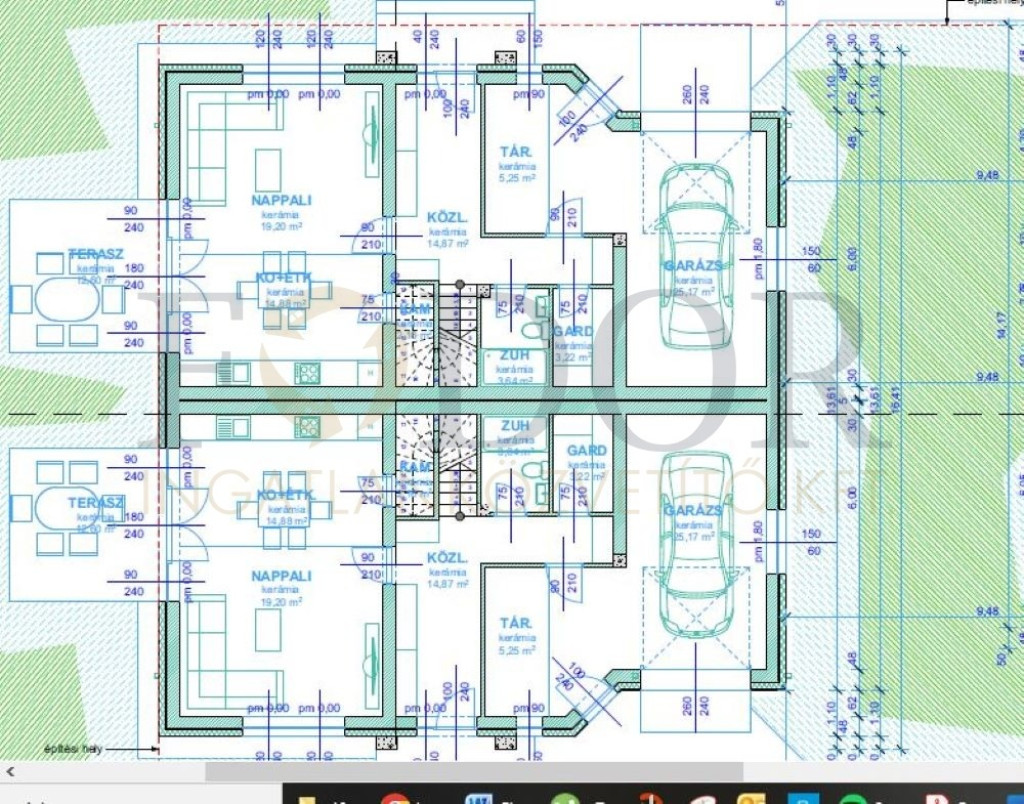Open Google Chrome from the taskbar
The height and width of the screenshot is (804, 1024).
[395, 798]
